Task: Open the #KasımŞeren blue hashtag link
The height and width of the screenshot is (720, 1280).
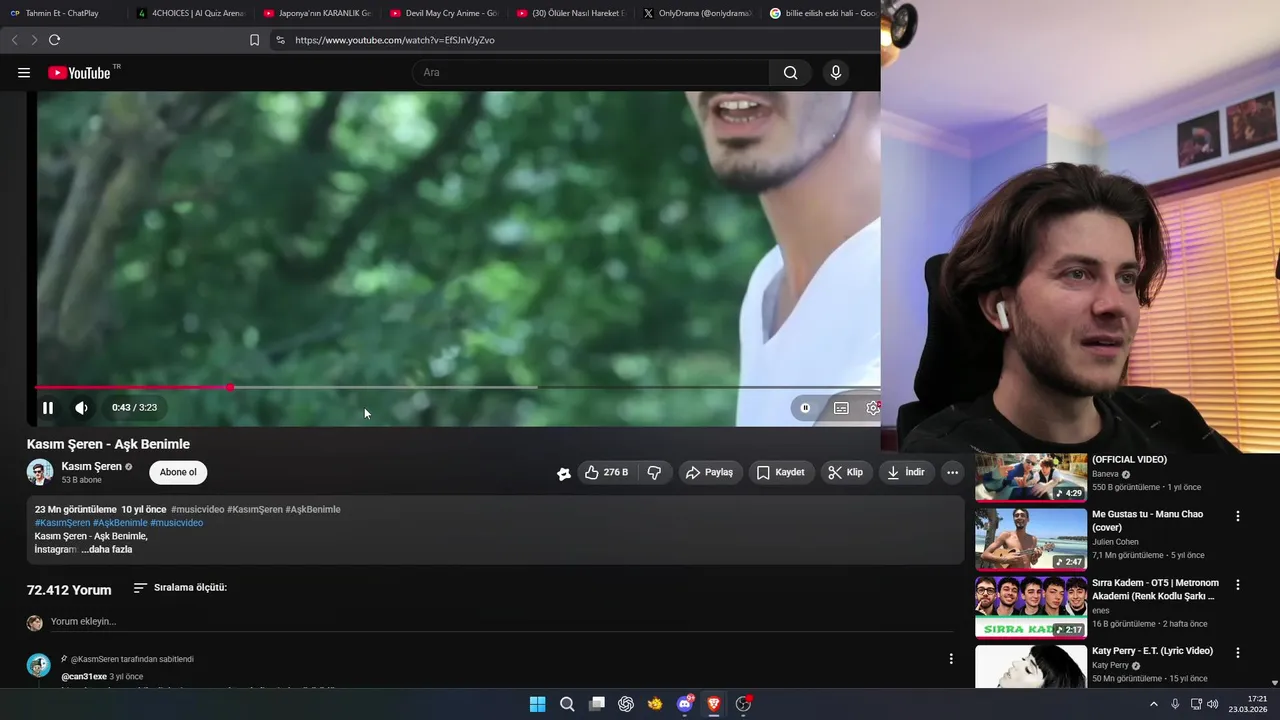Action: 62,523
